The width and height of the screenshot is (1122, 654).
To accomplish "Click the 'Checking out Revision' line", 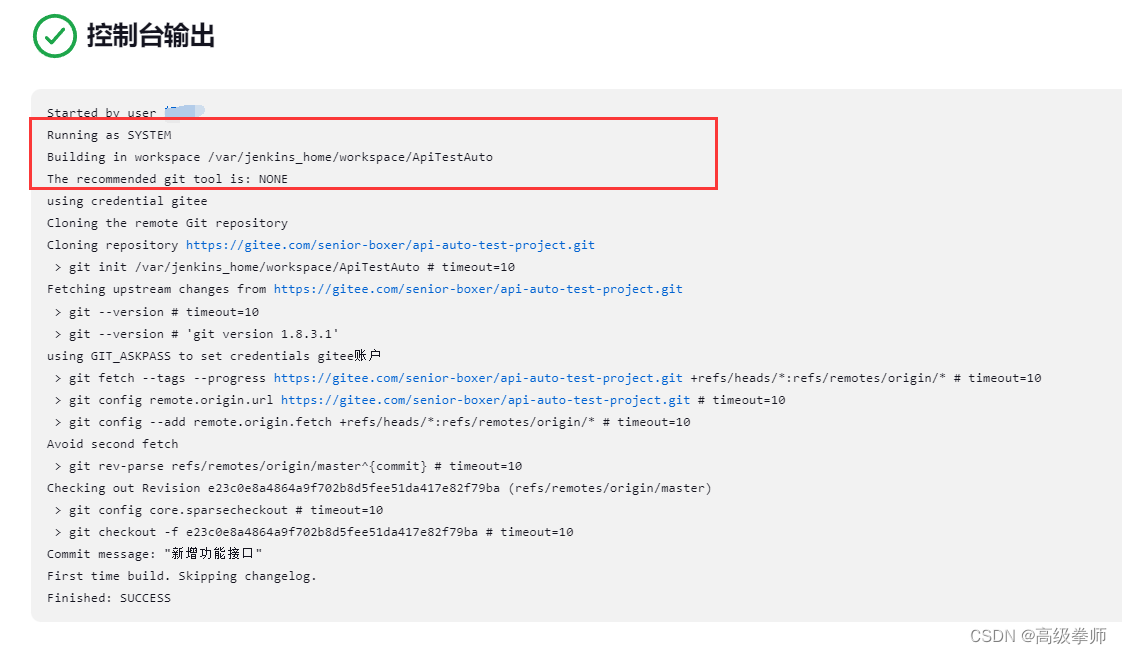I will point(379,488).
